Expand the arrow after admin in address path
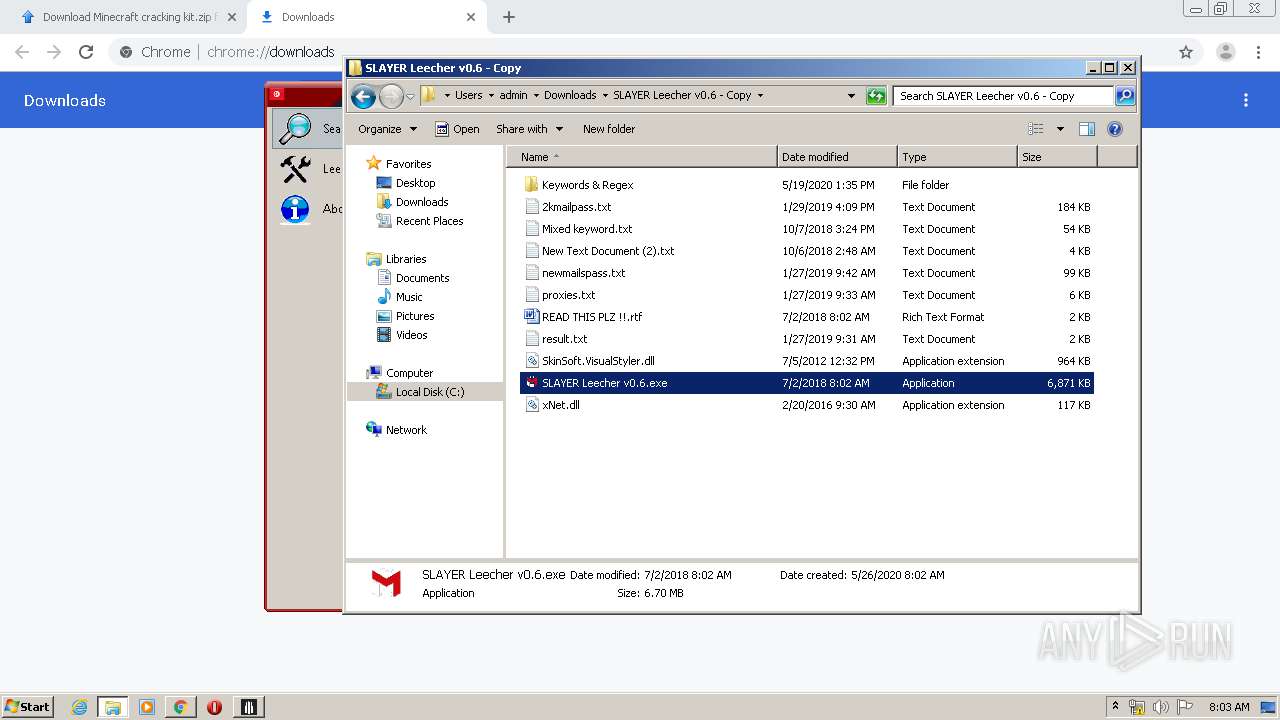 tap(536, 96)
